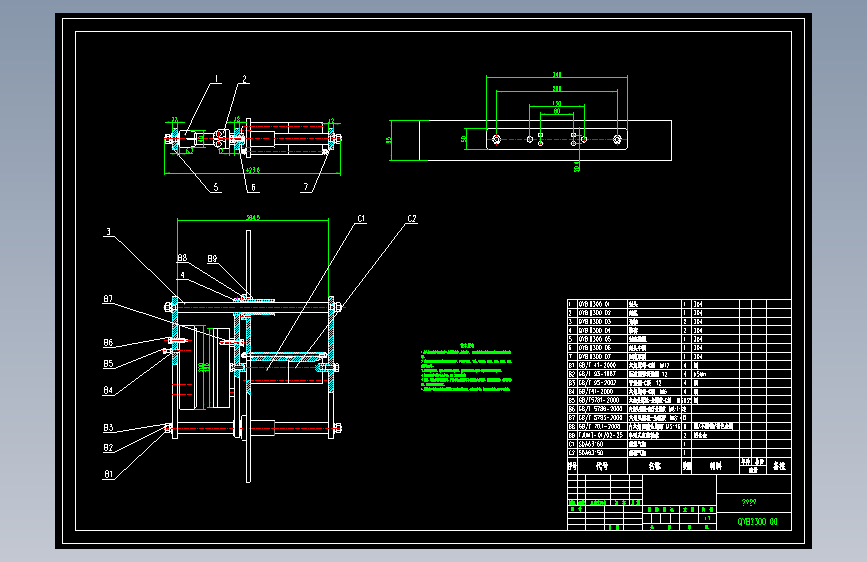
Task: Click the B1 callout label on the drawing
Action: [108, 474]
